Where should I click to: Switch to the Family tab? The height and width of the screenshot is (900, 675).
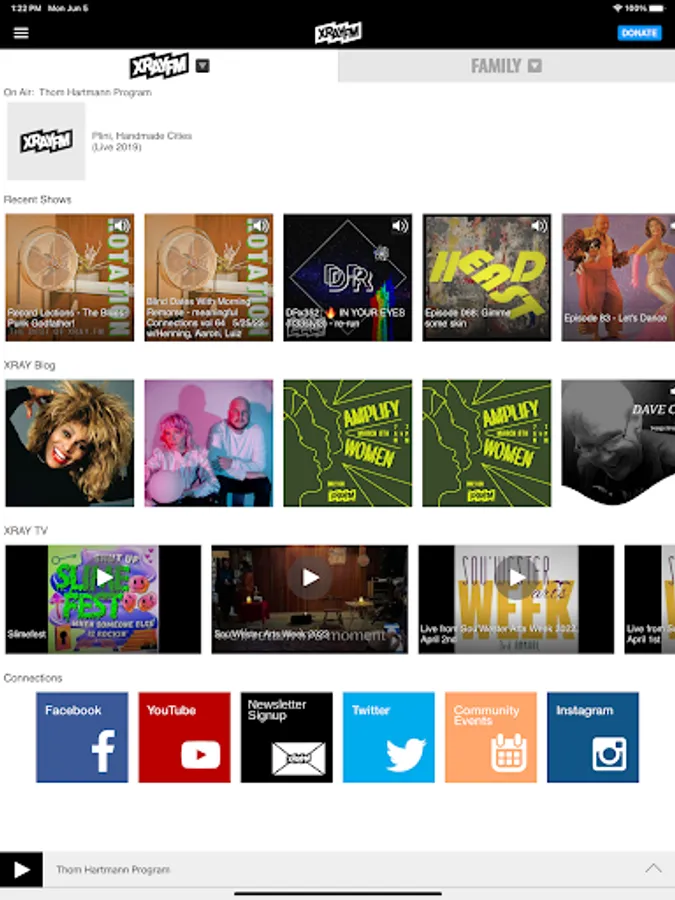tap(506, 65)
